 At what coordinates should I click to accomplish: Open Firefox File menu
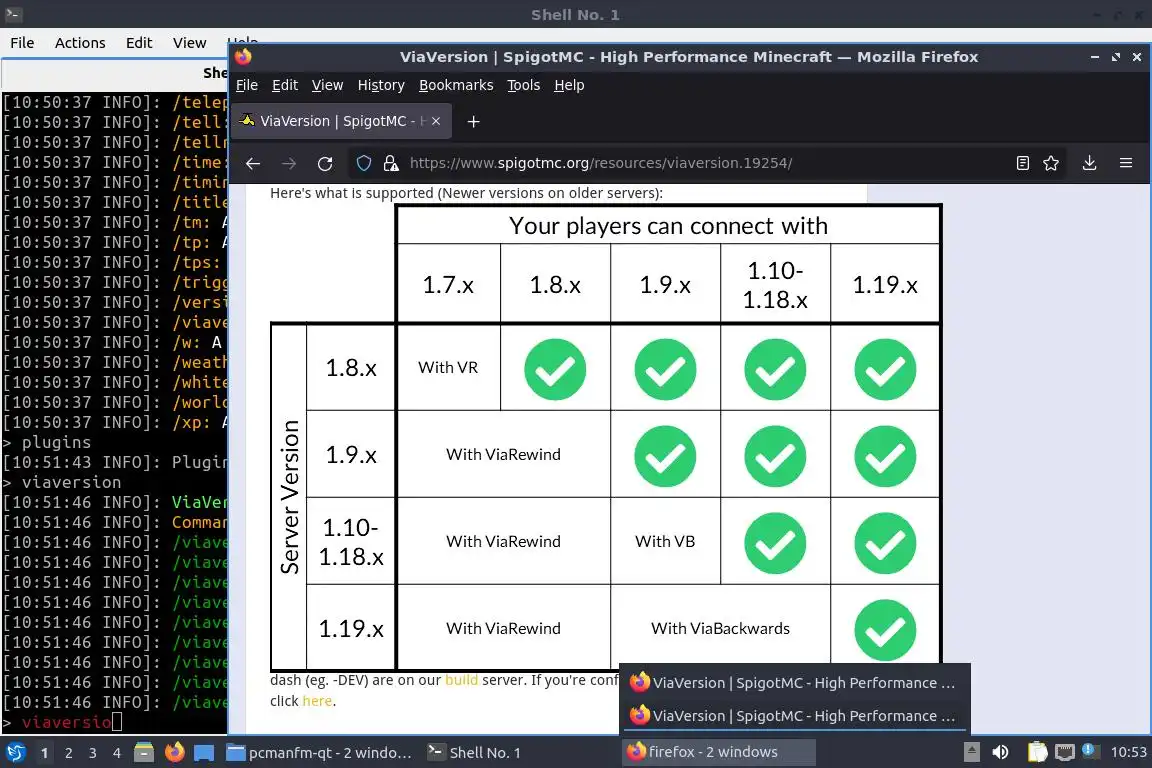coord(247,85)
